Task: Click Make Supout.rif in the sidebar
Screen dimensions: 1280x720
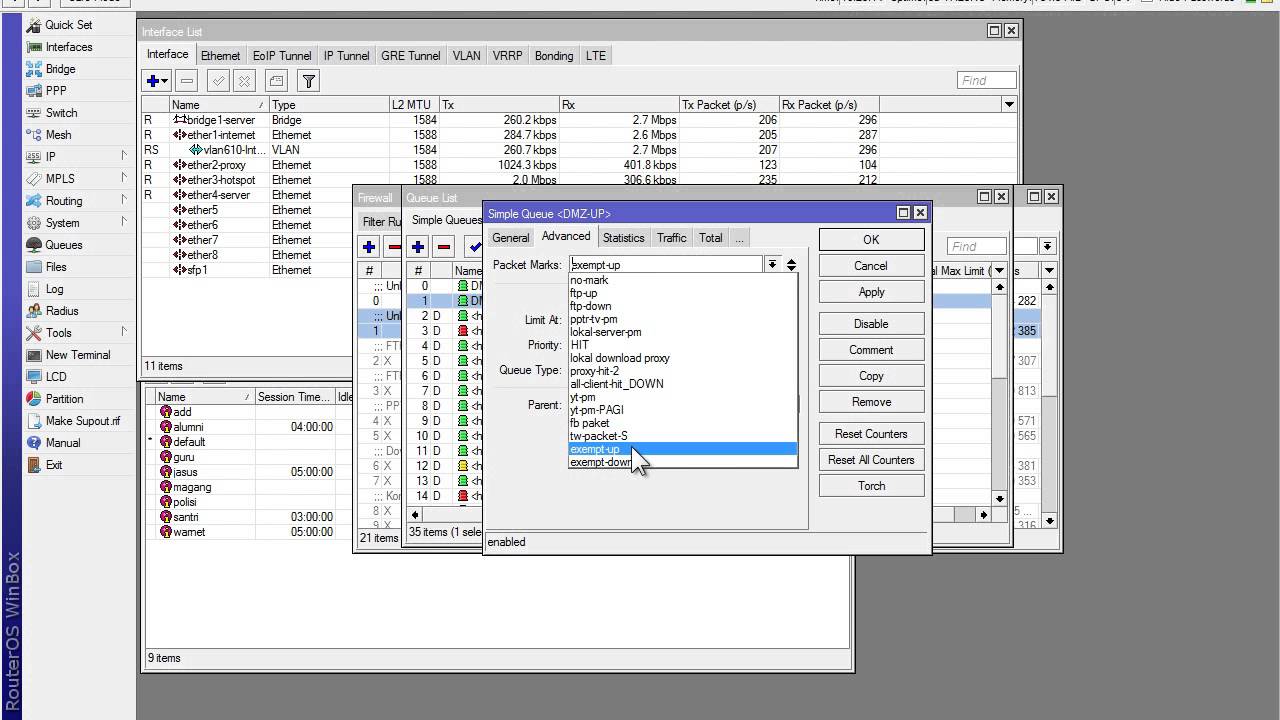Action: pyautogui.click(x=82, y=421)
